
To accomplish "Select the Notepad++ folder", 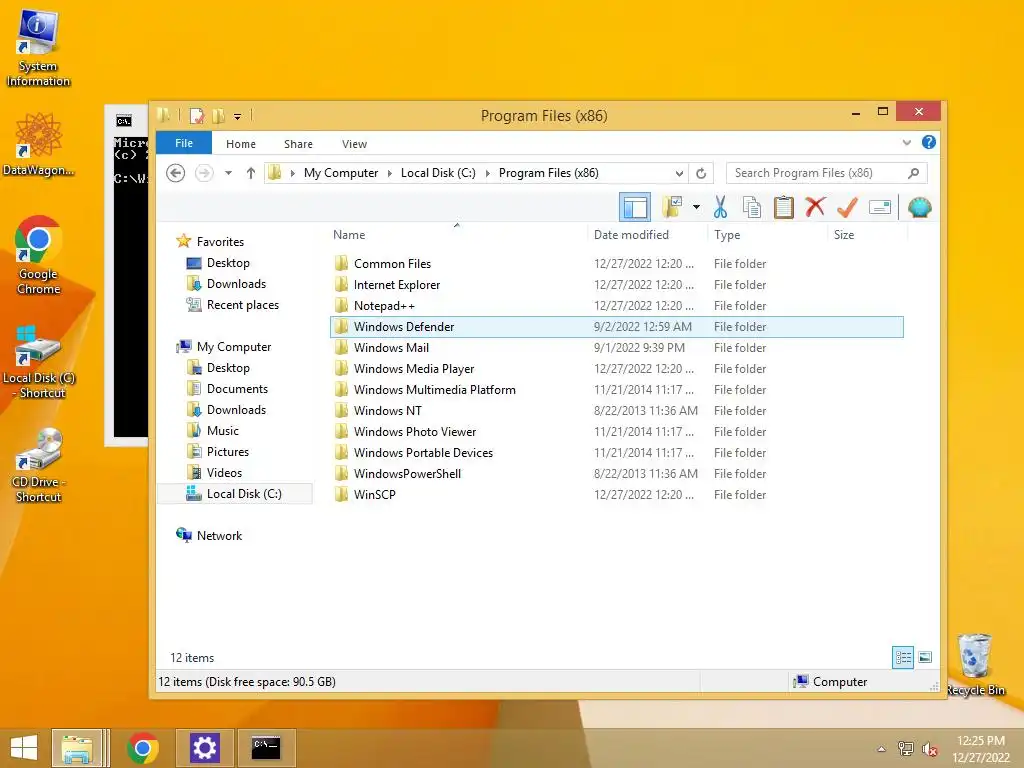I will 617,306.
